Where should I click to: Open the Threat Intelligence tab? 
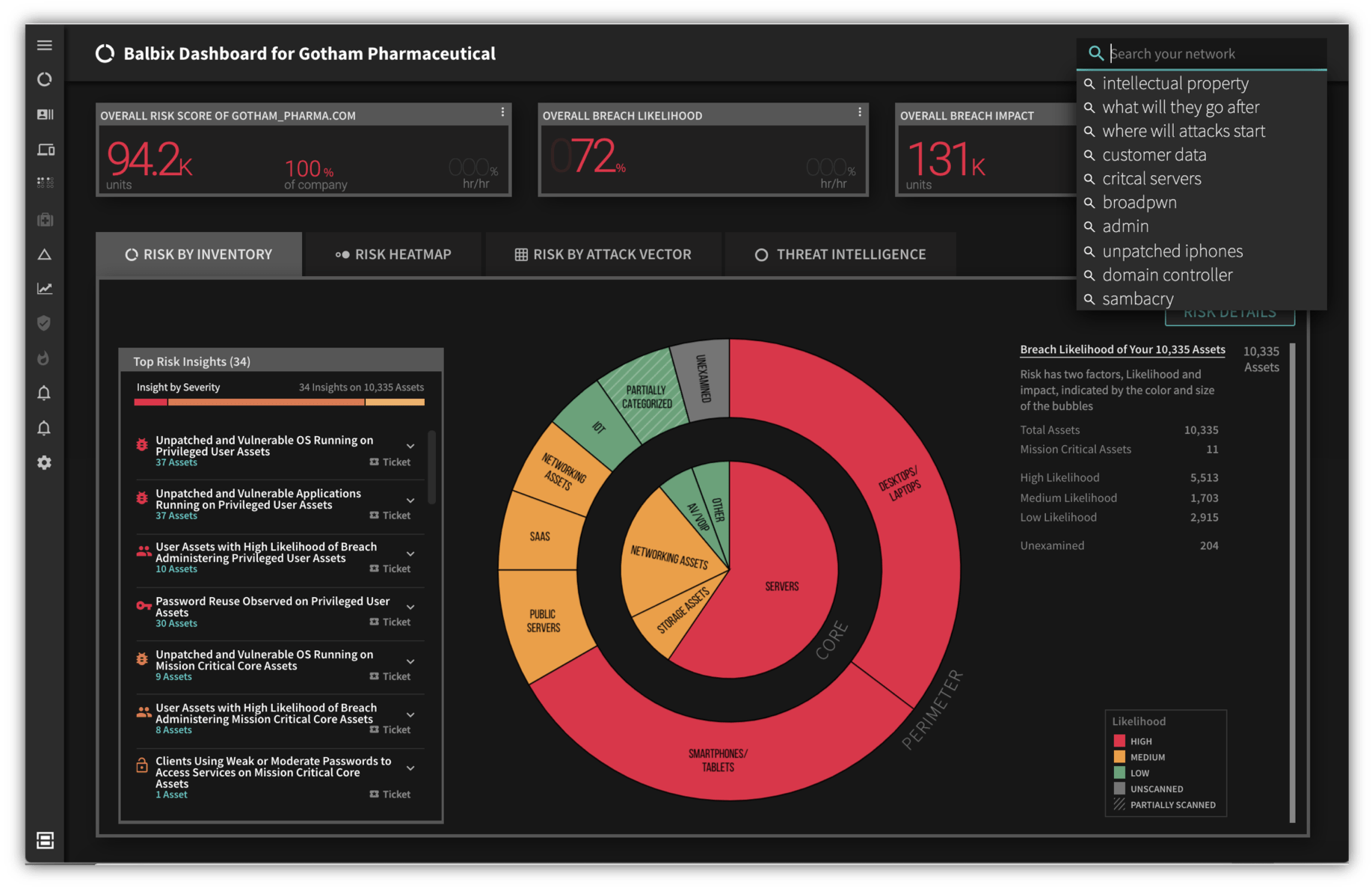[840, 254]
